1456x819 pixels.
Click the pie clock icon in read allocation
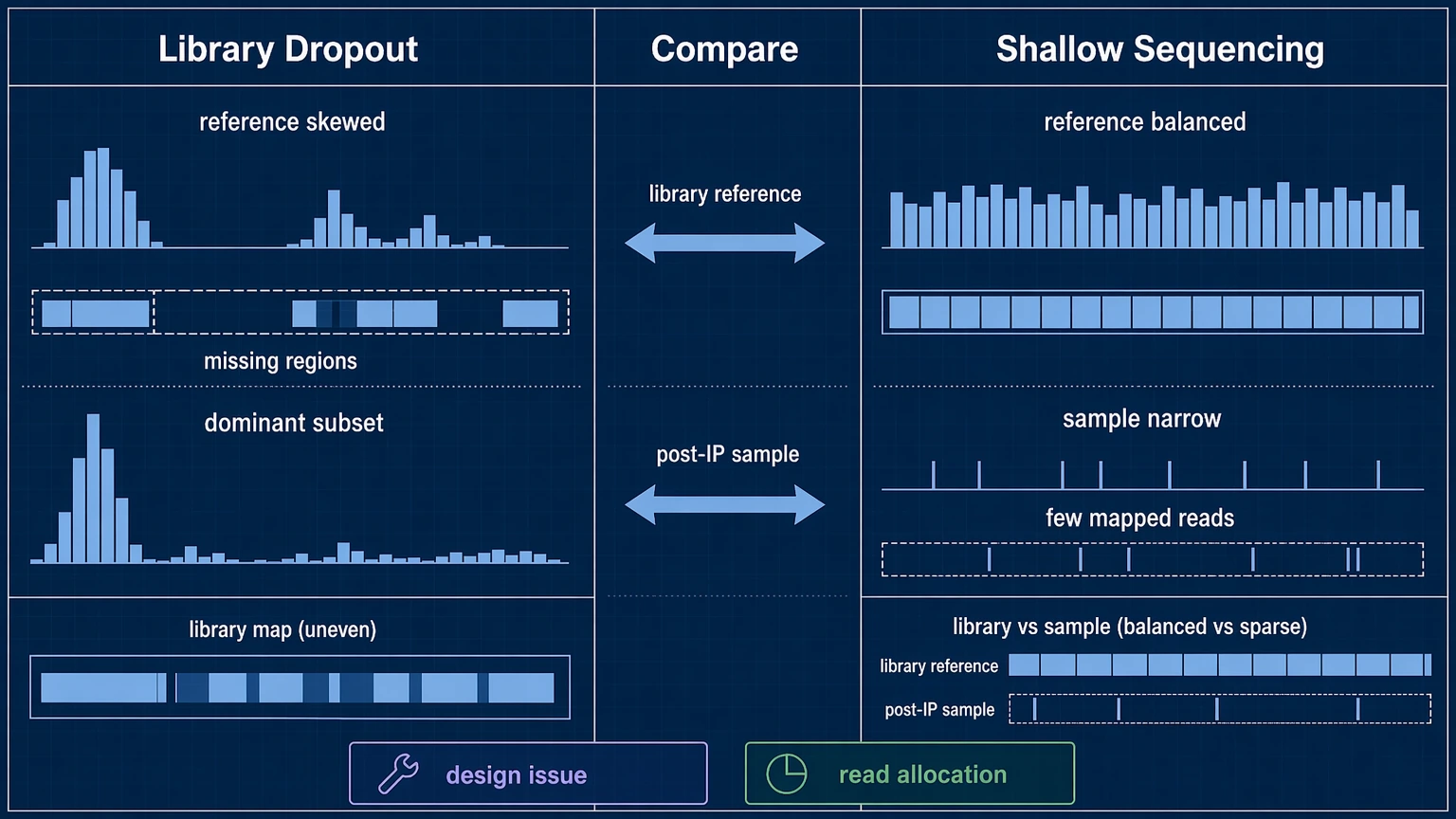787,773
